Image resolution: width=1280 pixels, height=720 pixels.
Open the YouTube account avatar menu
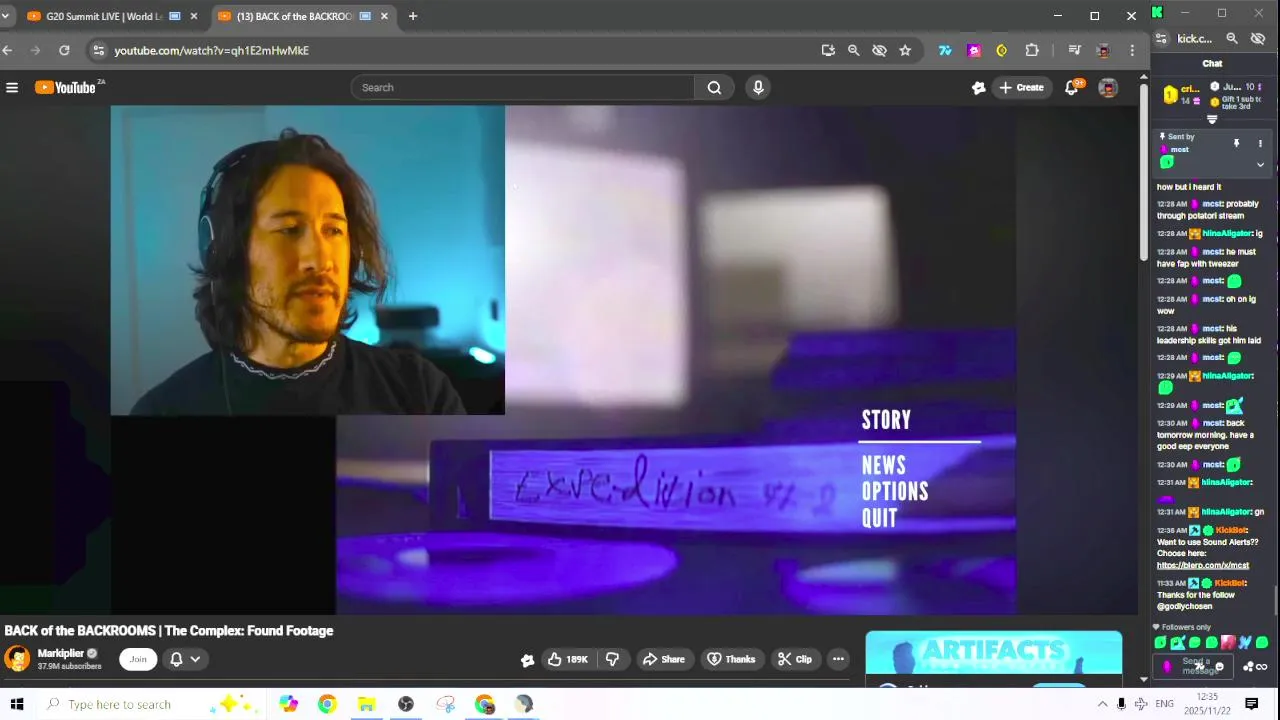pos(1107,88)
